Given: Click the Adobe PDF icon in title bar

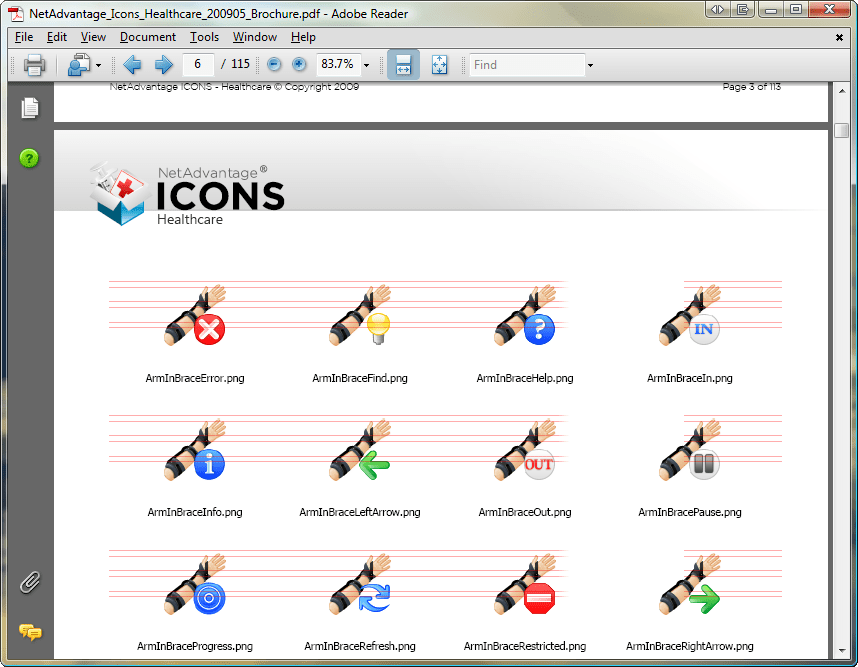Looking at the screenshot, I should 16,13.
